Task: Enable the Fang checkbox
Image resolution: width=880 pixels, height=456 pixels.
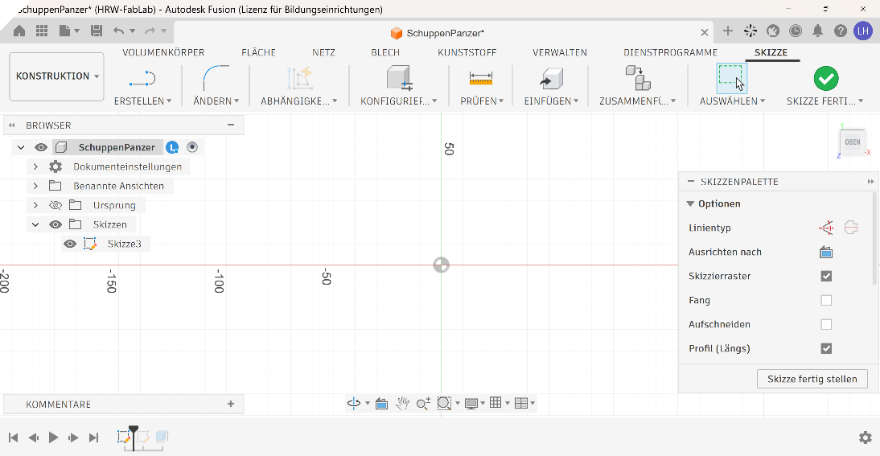Action: click(x=826, y=300)
